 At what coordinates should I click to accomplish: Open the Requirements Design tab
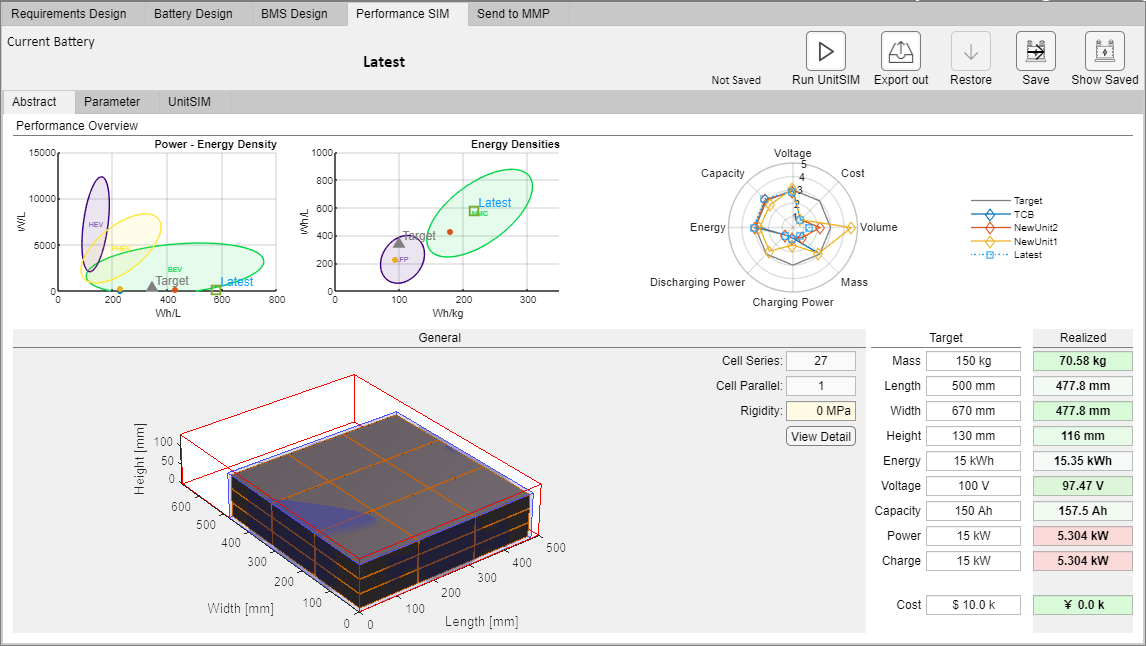[69, 14]
